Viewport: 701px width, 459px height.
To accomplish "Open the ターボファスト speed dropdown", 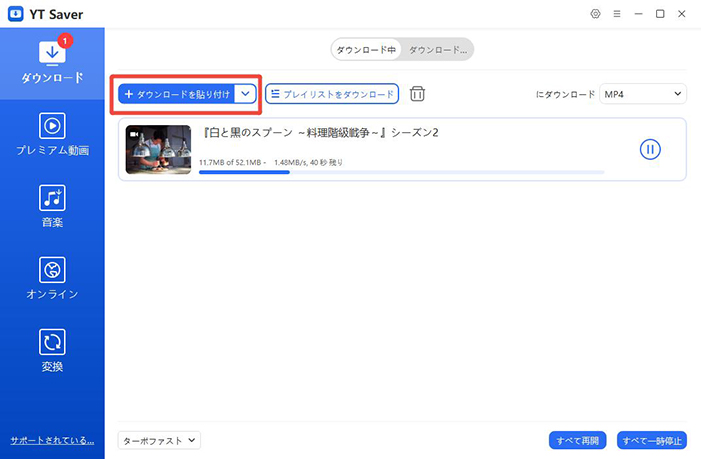I will [x=159, y=440].
